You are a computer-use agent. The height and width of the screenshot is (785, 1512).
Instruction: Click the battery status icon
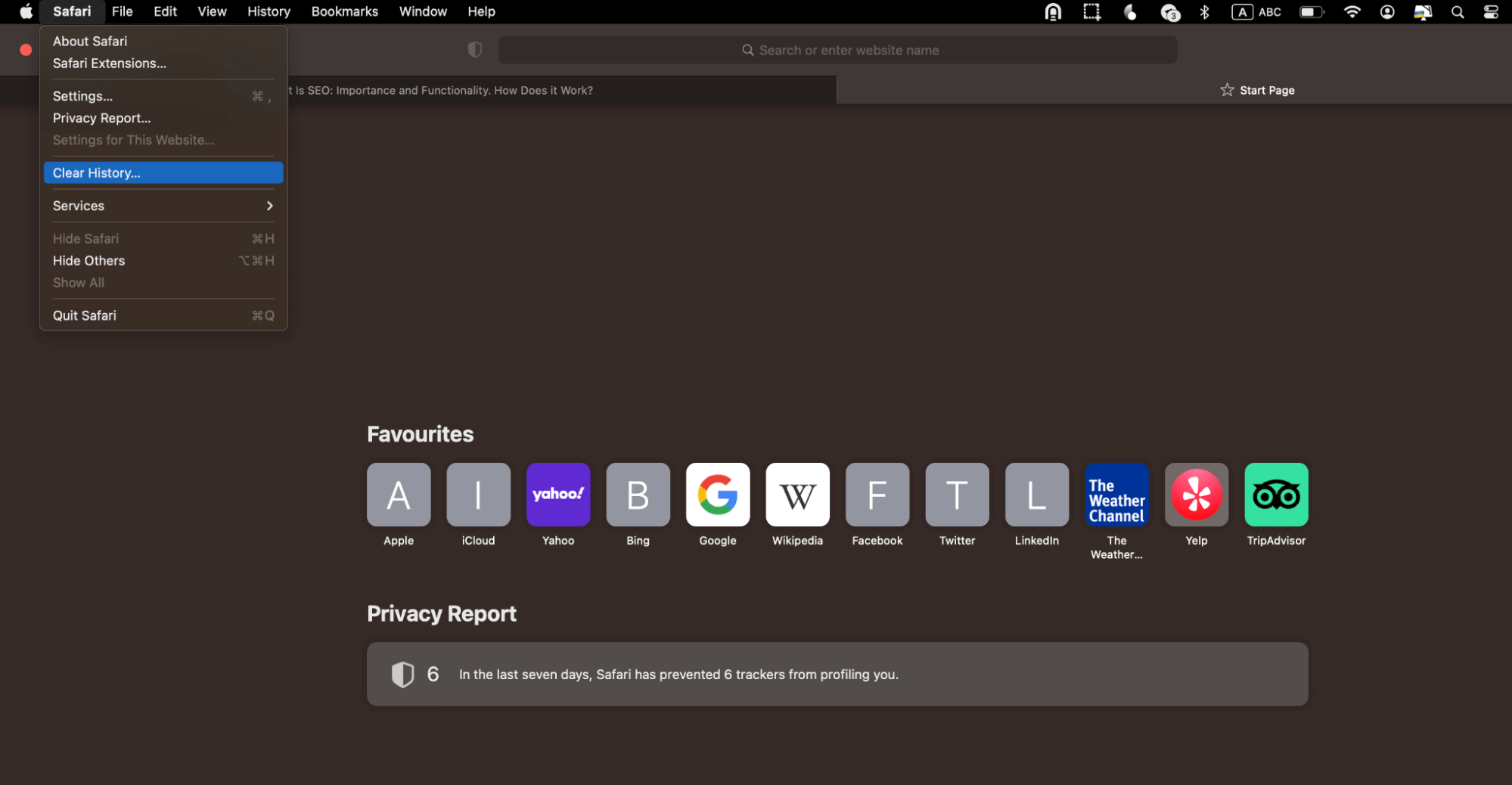[x=1312, y=11]
